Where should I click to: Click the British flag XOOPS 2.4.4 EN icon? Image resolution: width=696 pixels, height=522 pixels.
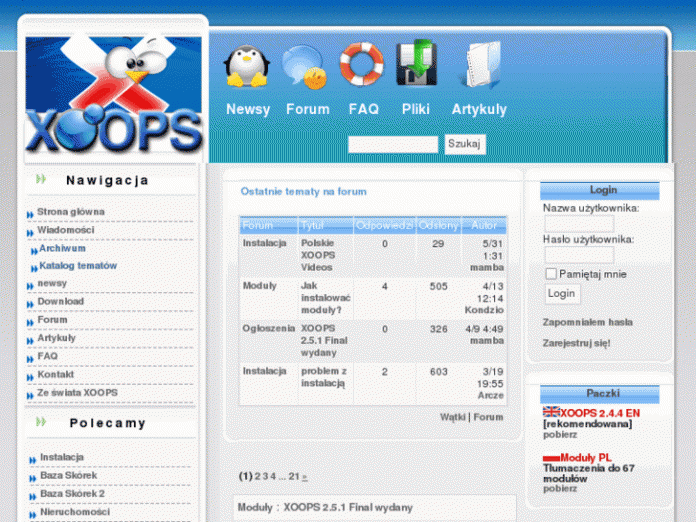pyautogui.click(x=551, y=411)
